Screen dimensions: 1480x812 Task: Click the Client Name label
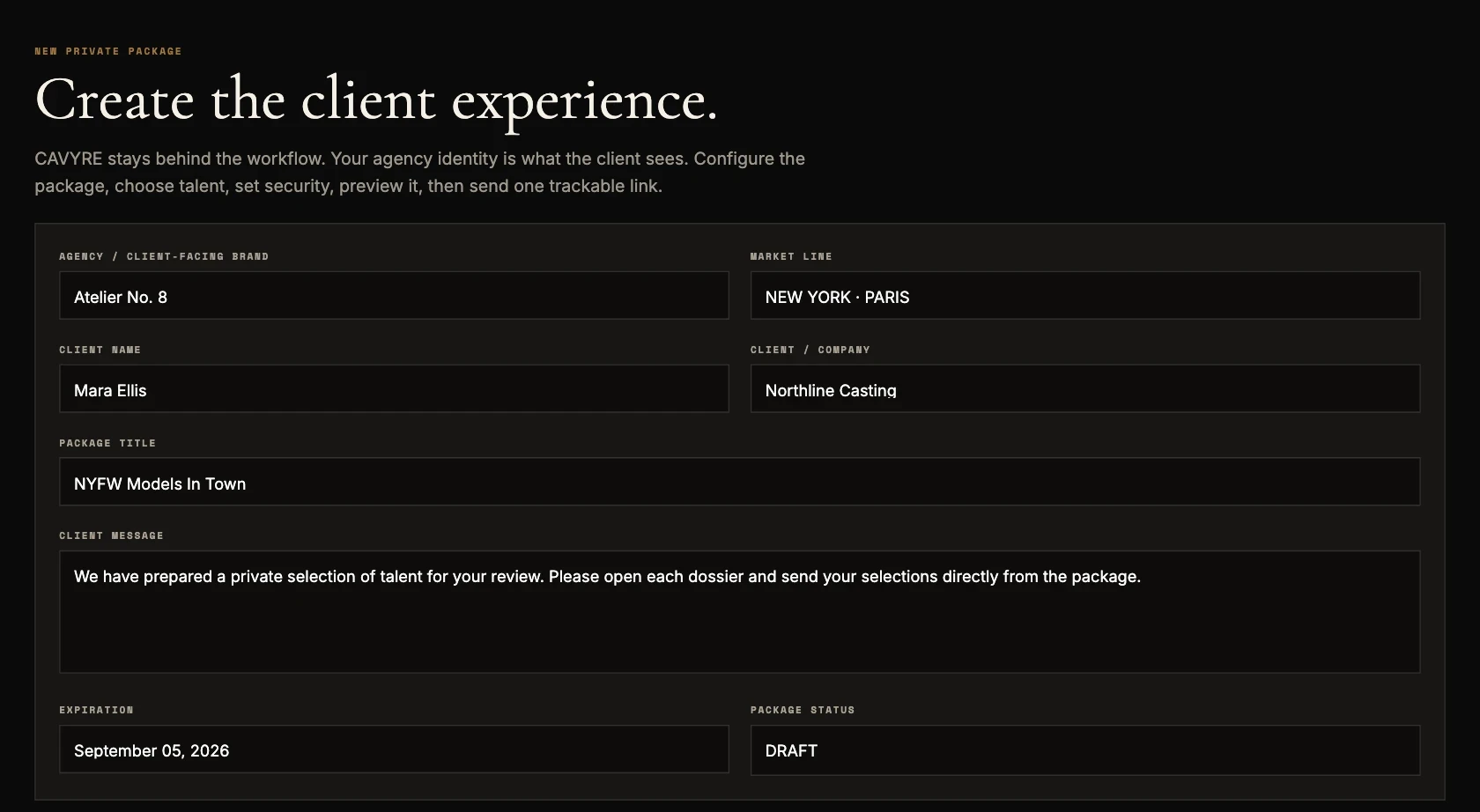coord(100,350)
